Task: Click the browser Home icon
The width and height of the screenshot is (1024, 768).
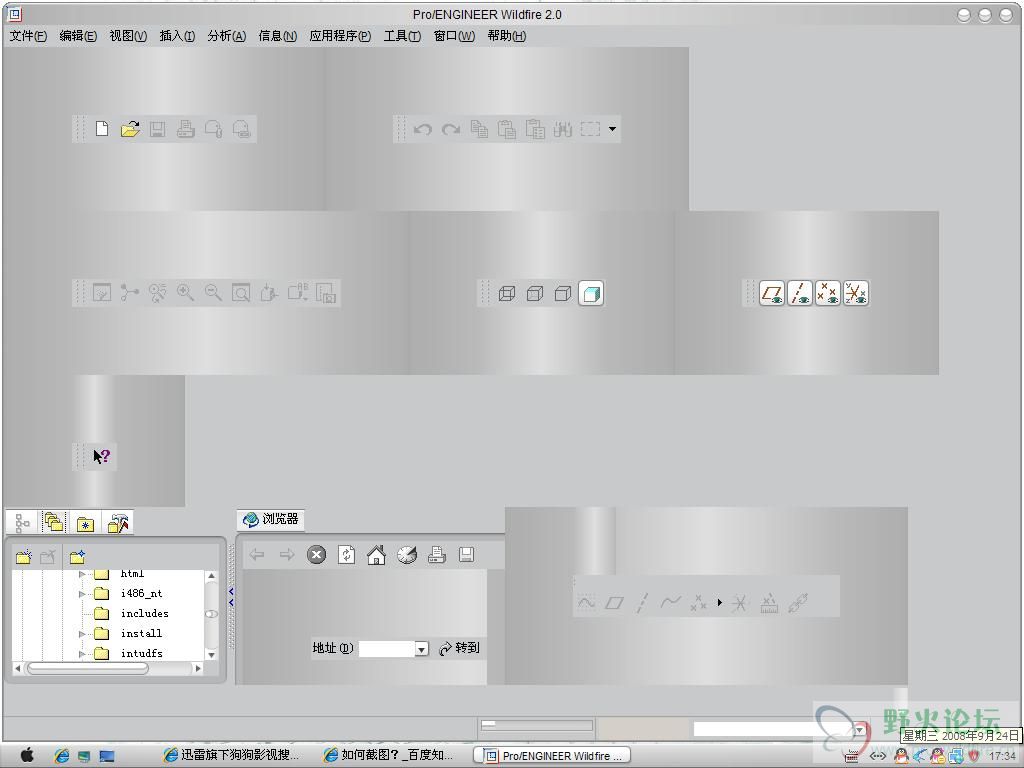Action: (x=376, y=555)
